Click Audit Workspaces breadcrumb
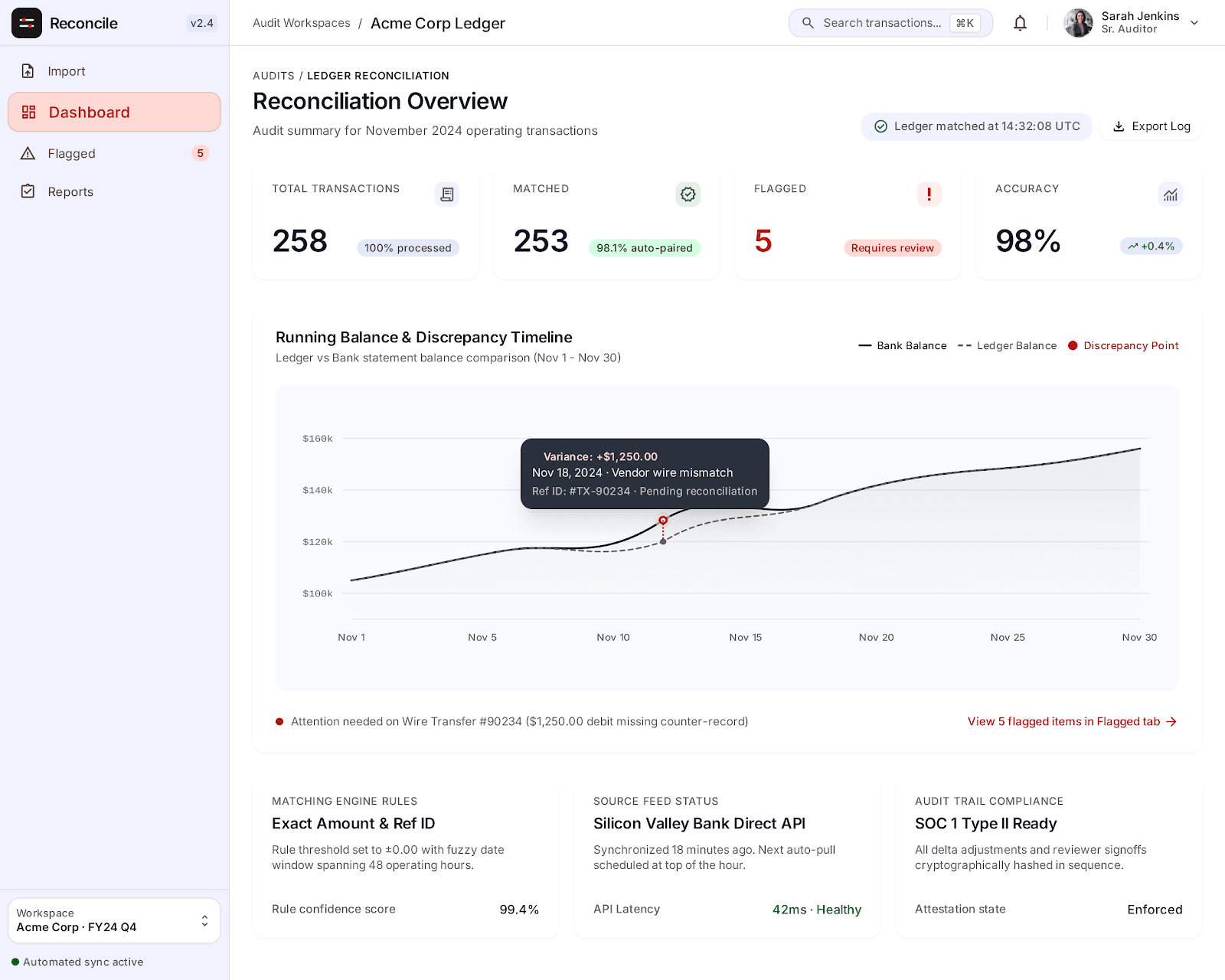Viewport: 1225px width, 980px height. (302, 23)
